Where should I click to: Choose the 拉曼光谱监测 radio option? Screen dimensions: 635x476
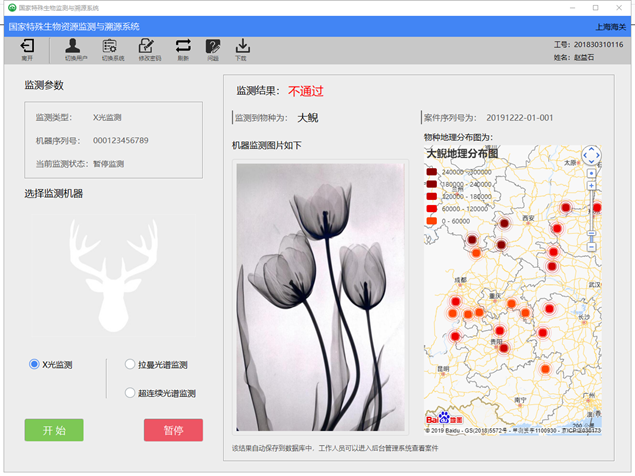click(130, 365)
